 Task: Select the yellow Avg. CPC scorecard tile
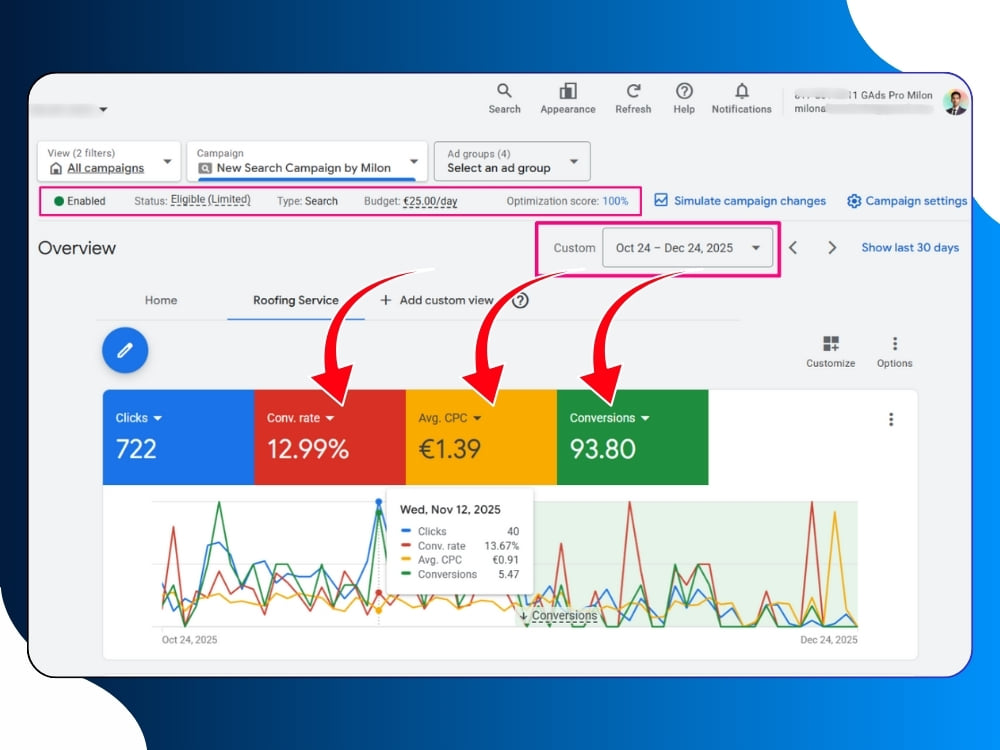[481, 437]
